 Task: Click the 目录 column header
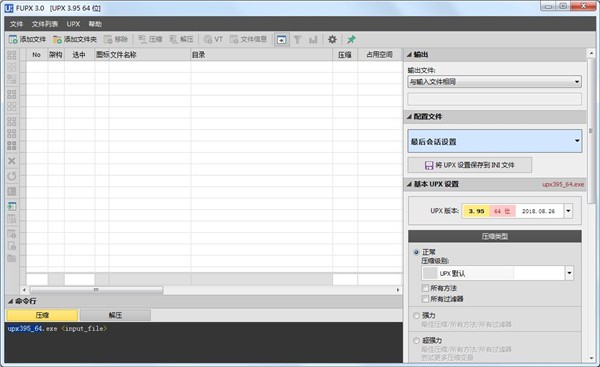[262, 55]
